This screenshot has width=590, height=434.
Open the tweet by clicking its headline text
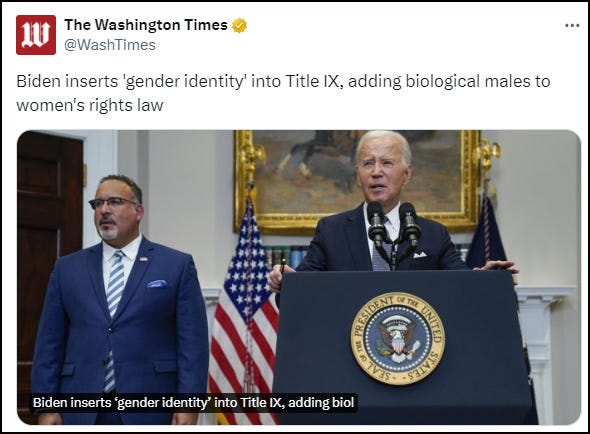pyautogui.click(x=283, y=93)
